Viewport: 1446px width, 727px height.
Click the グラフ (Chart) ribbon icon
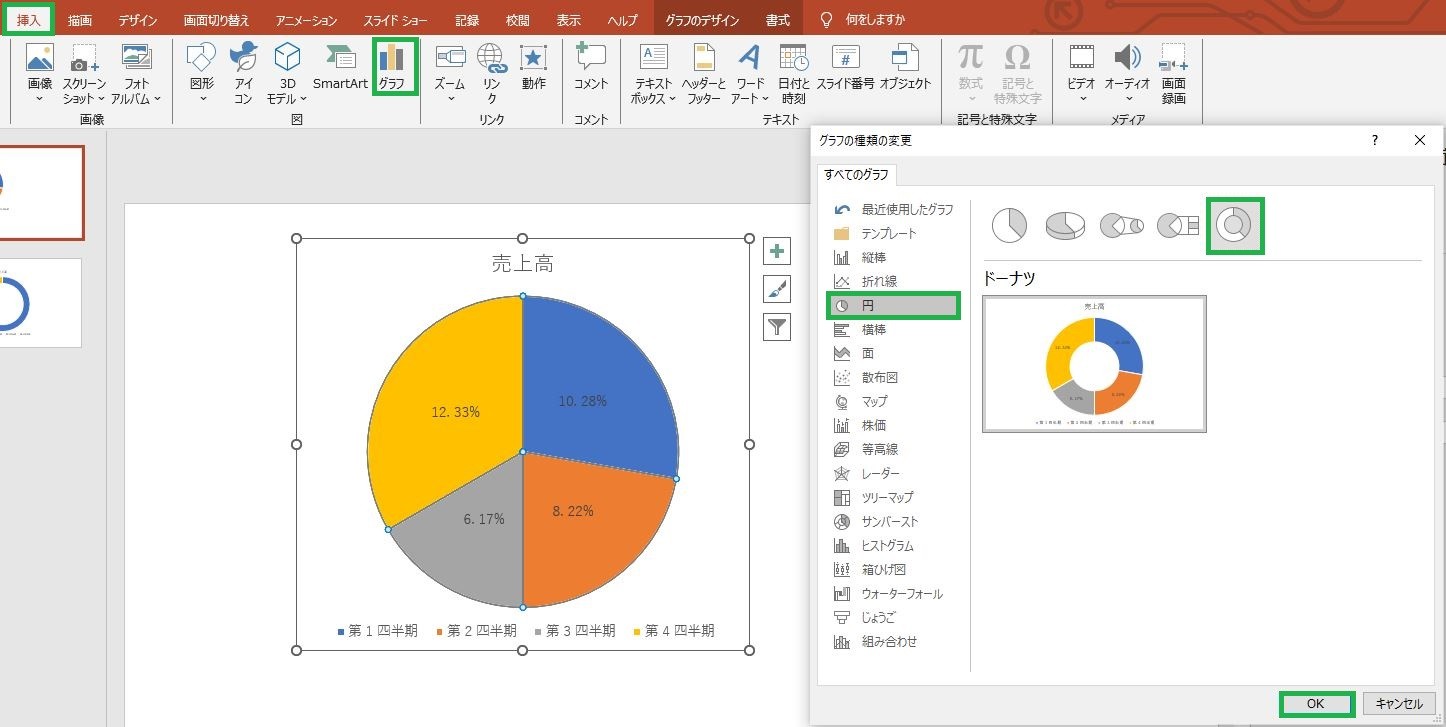391,68
